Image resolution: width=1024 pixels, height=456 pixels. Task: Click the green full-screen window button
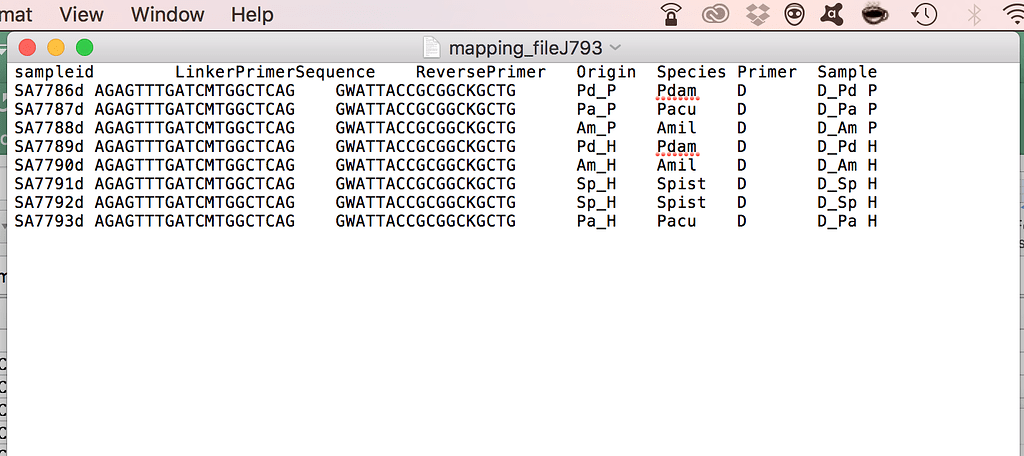click(85, 47)
